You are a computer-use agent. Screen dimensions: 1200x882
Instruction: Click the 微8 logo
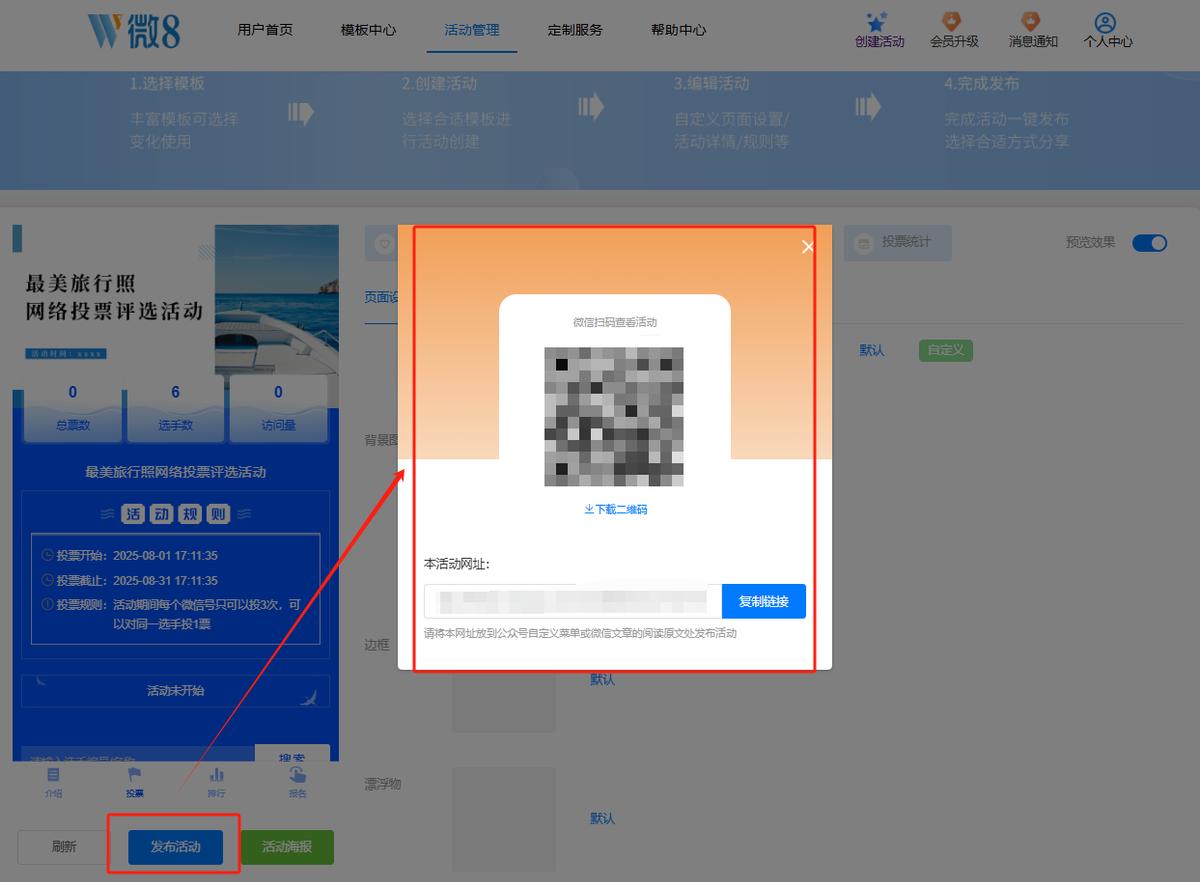coord(134,30)
